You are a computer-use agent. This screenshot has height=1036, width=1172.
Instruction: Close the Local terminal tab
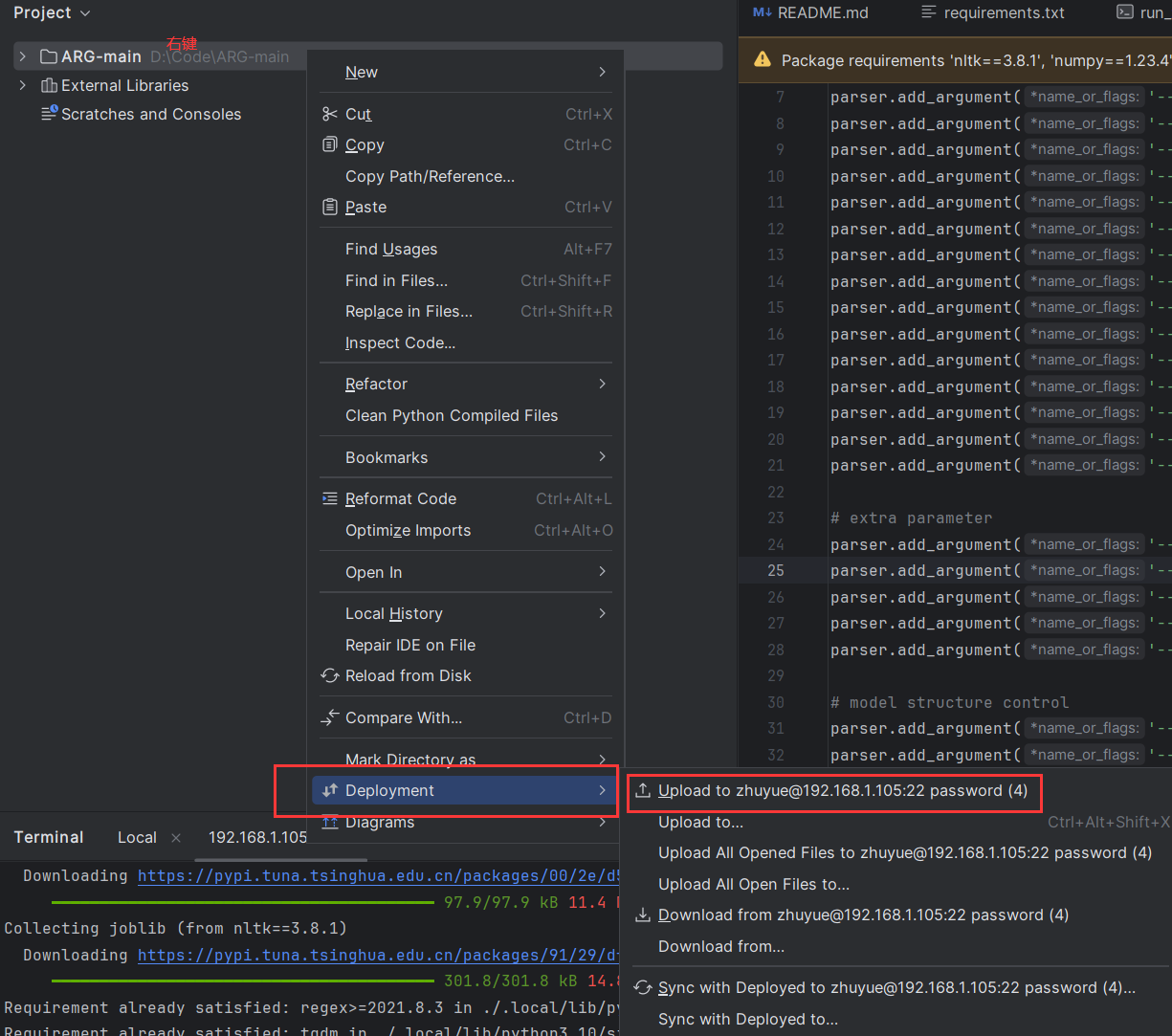pyautogui.click(x=176, y=837)
